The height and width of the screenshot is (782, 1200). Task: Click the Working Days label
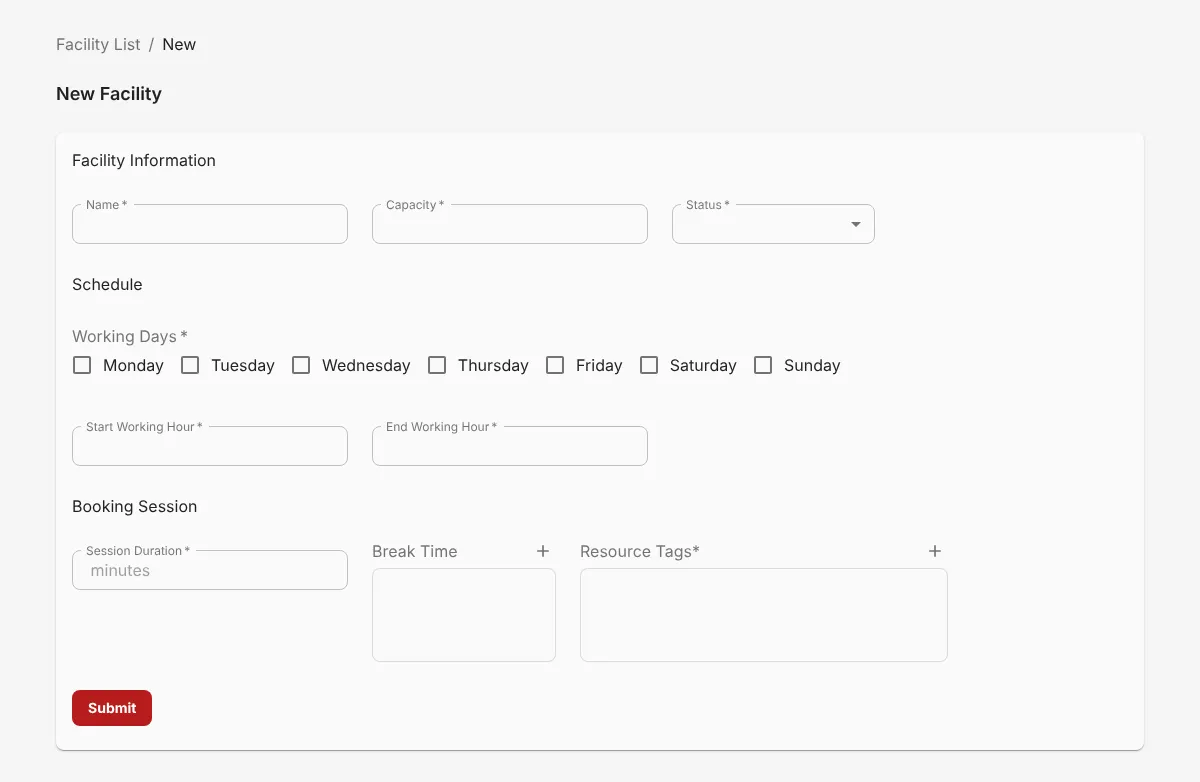[130, 336]
